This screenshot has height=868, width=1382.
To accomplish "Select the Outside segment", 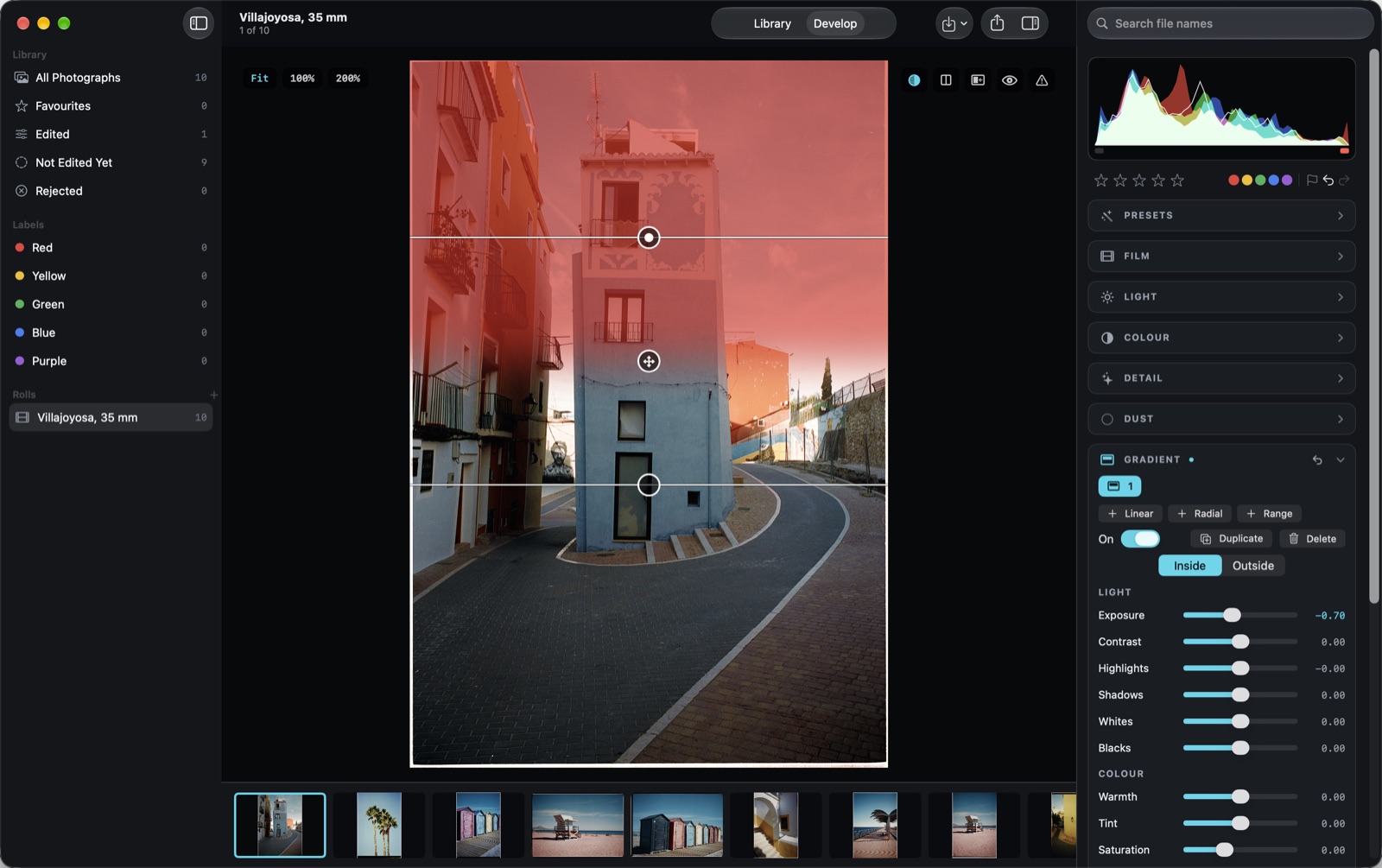I will click(x=1253, y=566).
